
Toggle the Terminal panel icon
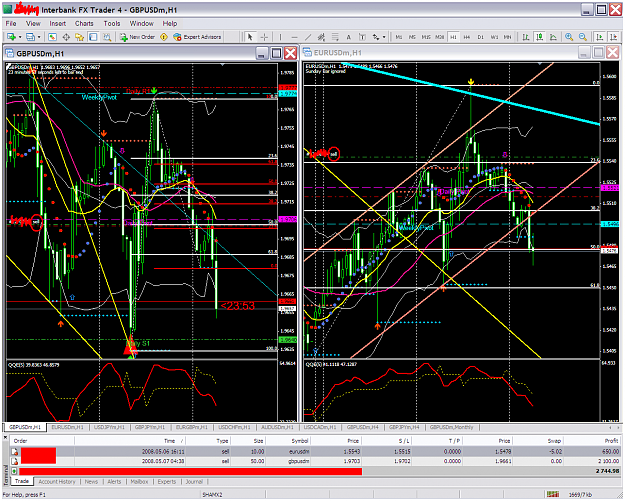click(93, 37)
